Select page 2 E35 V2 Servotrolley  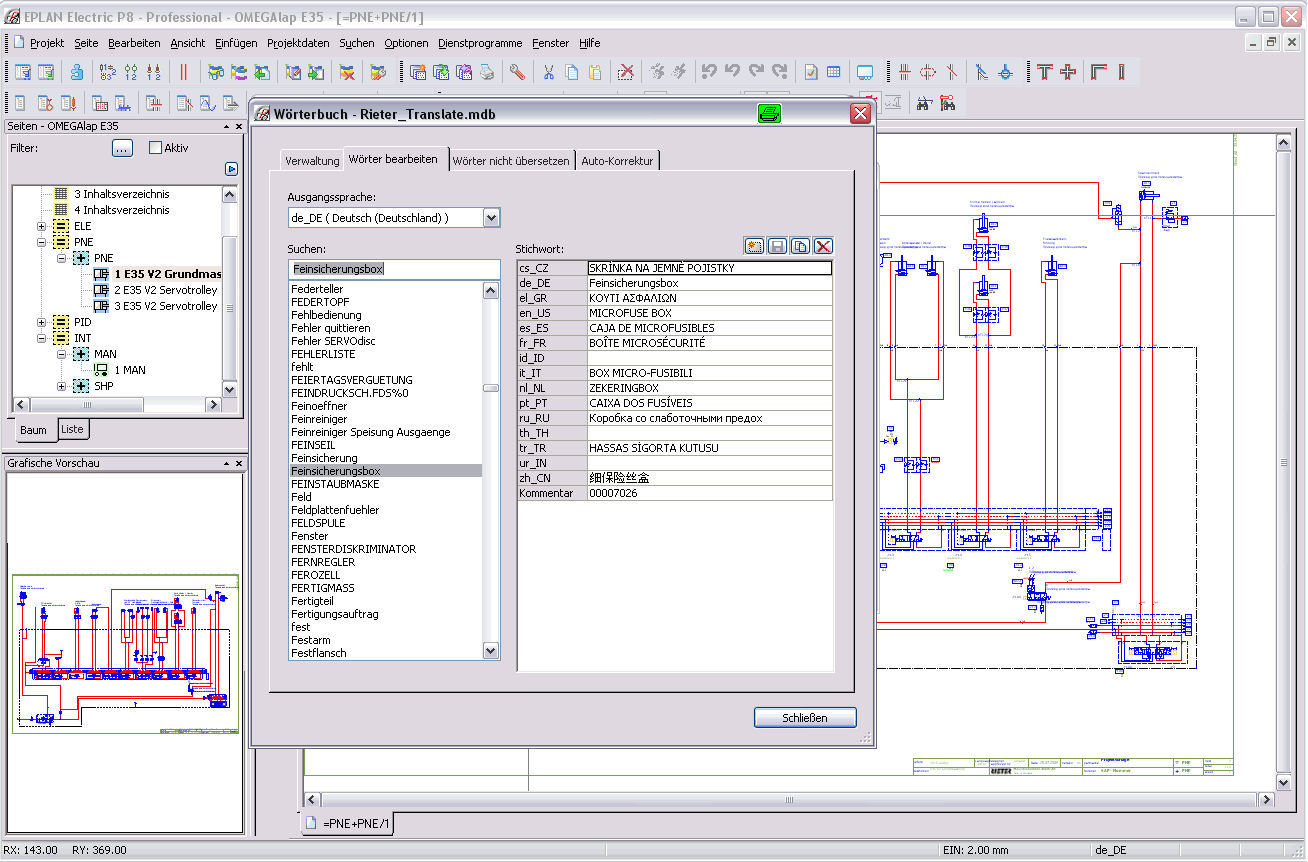coord(165,290)
